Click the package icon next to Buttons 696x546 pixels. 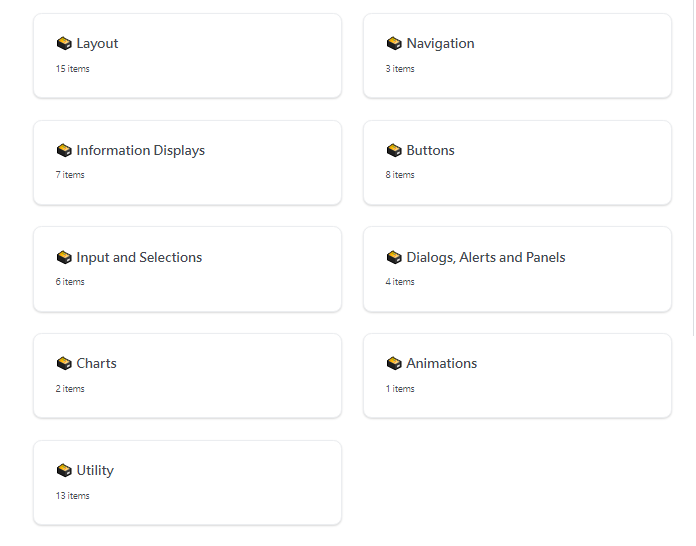point(394,150)
